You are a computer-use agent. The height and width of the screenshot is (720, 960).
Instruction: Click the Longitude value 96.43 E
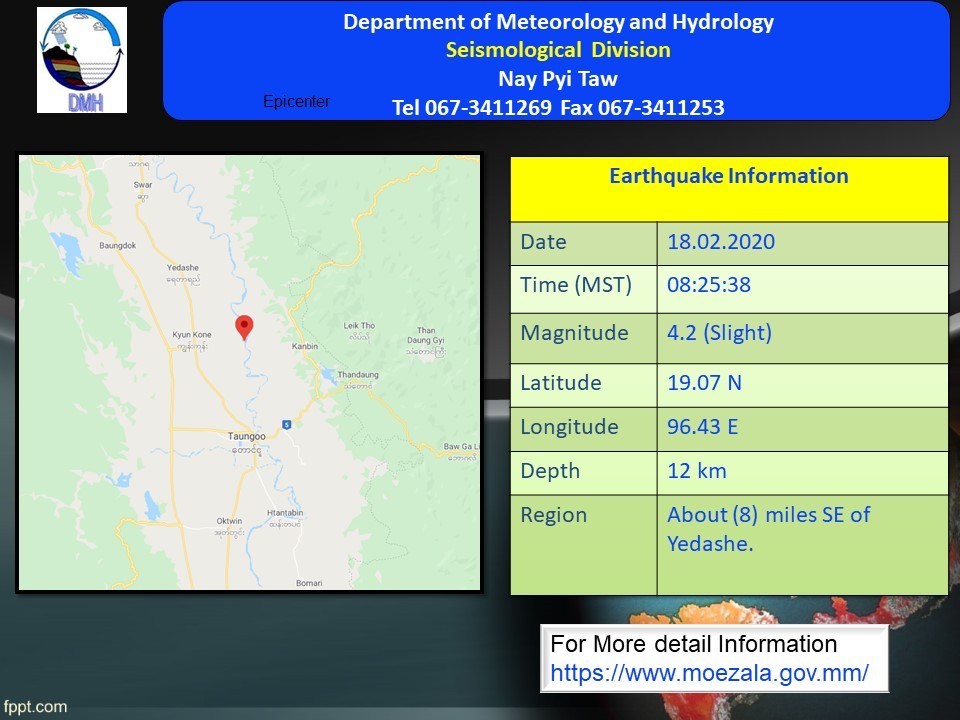pos(702,427)
